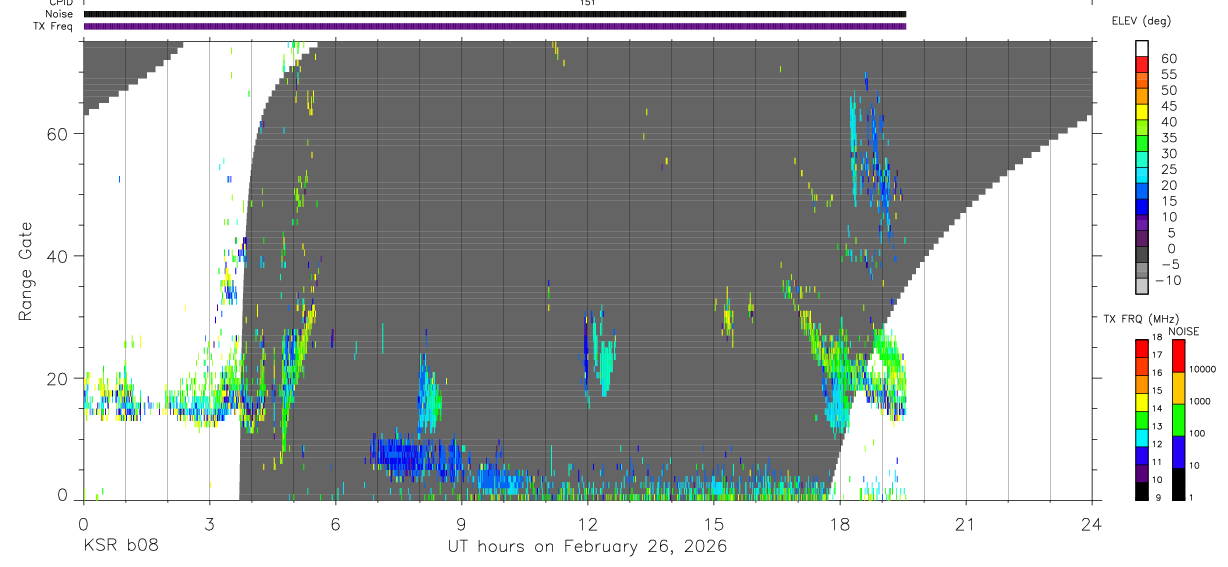Click the '6' tick on the UT hours axis
Viewport: 1228px width, 567px height.
click(x=335, y=524)
